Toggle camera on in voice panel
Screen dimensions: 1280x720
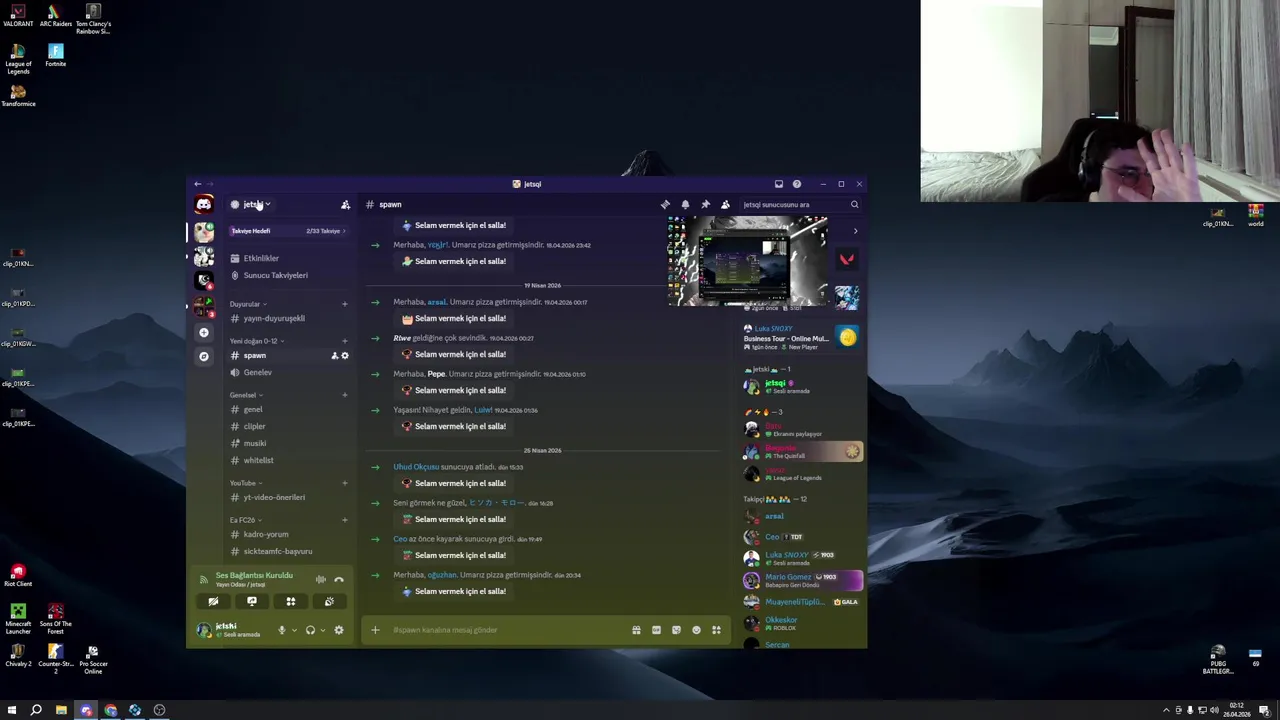point(213,602)
